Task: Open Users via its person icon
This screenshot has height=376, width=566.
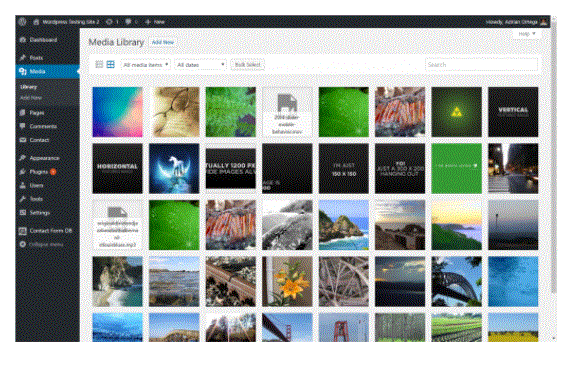Action: [23, 185]
